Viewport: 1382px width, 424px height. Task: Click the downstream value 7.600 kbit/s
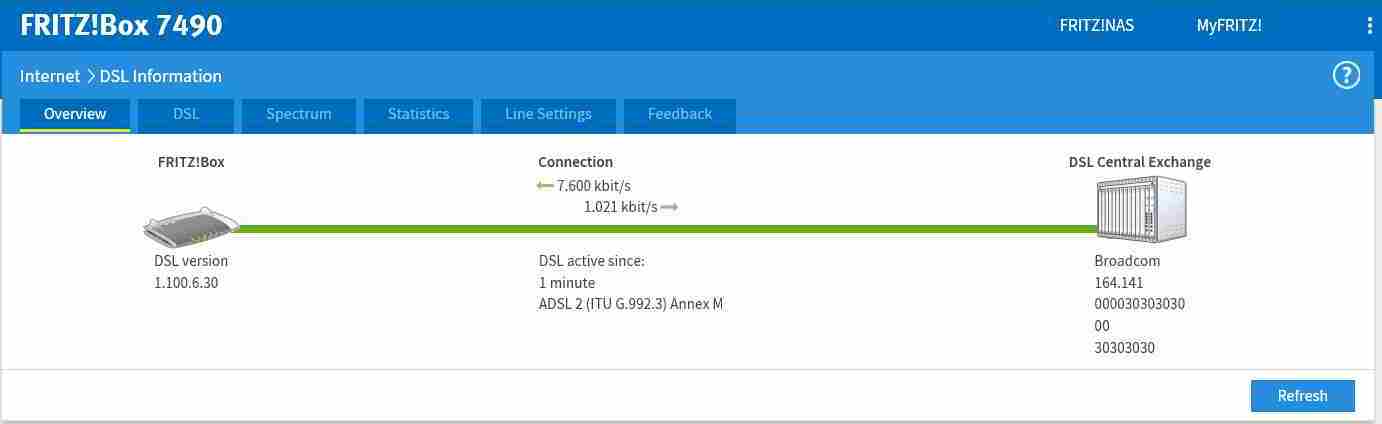[x=594, y=186]
